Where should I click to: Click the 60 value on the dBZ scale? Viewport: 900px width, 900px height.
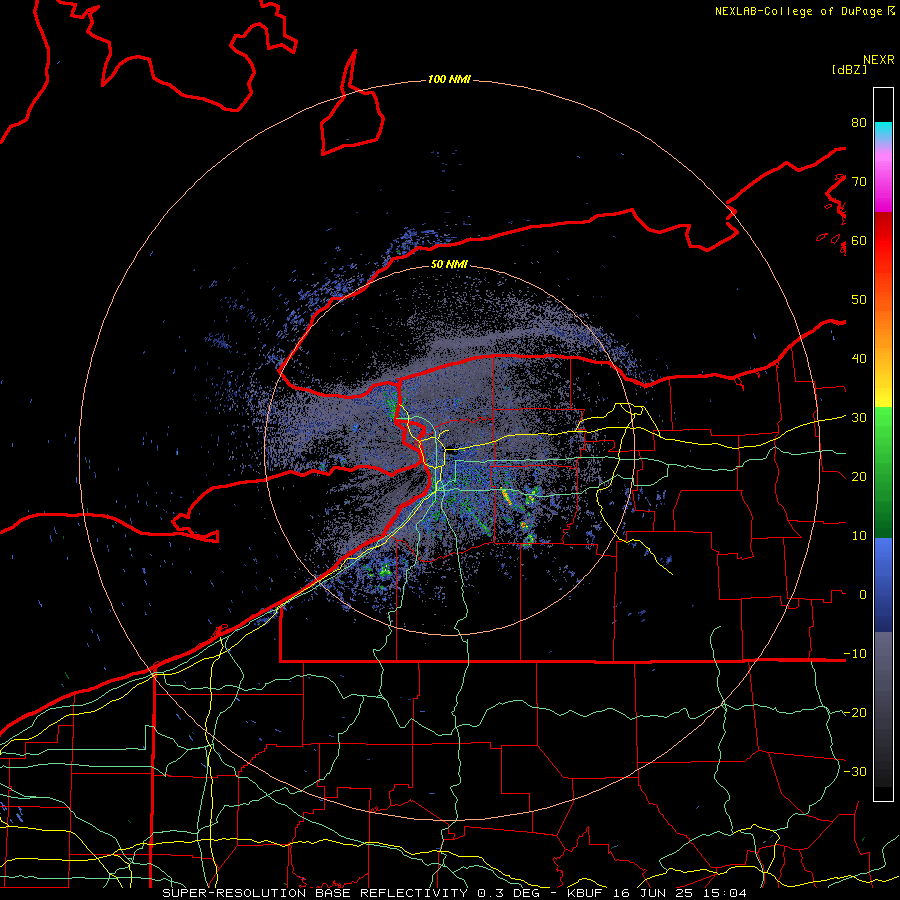[x=859, y=240]
